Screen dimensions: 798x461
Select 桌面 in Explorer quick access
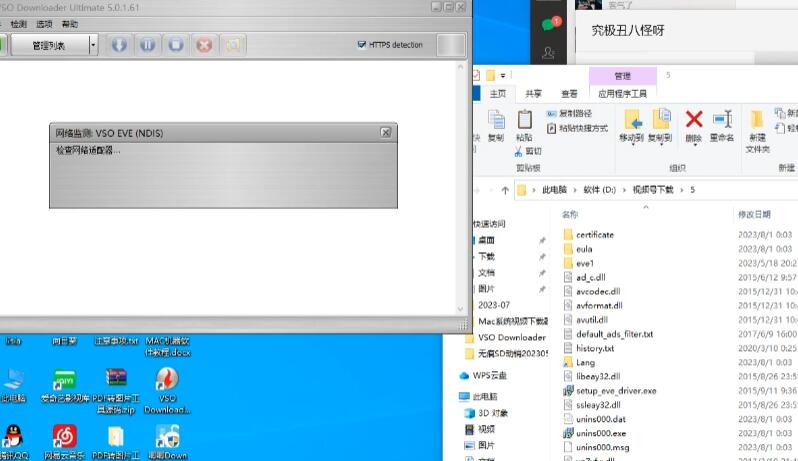pyautogui.click(x=487, y=240)
